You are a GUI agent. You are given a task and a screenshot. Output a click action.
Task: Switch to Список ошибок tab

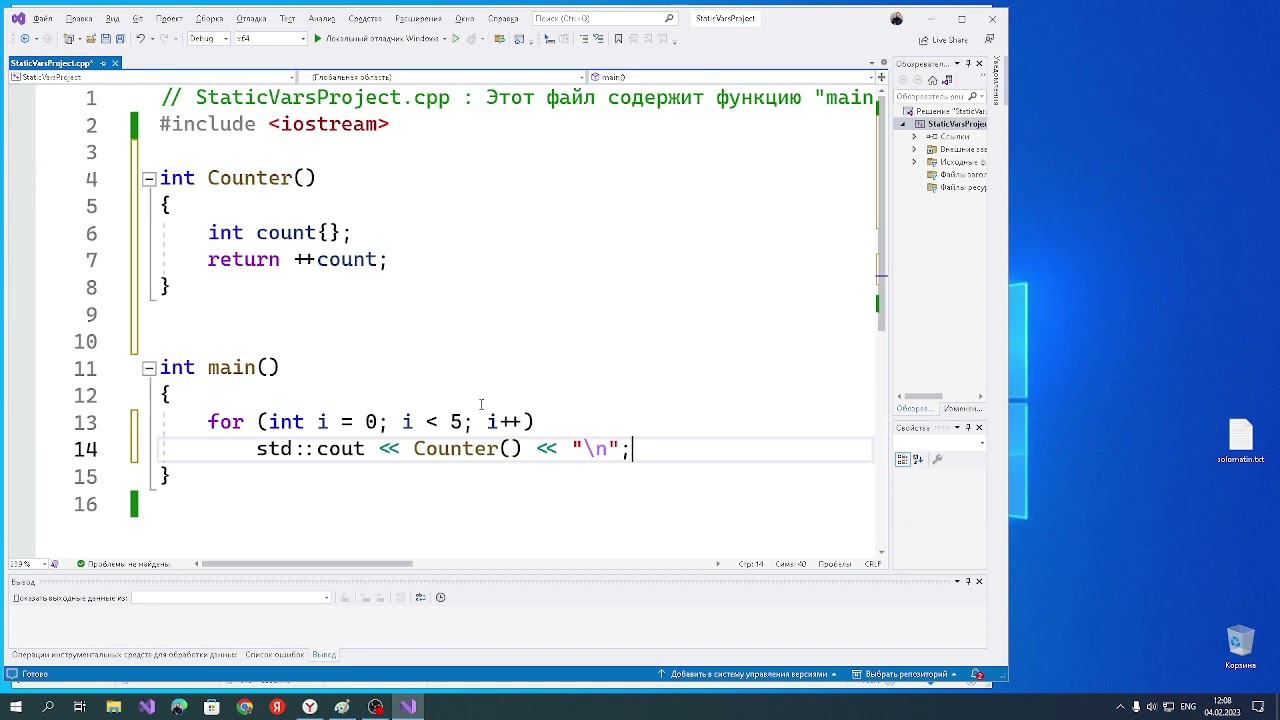[x=274, y=655]
